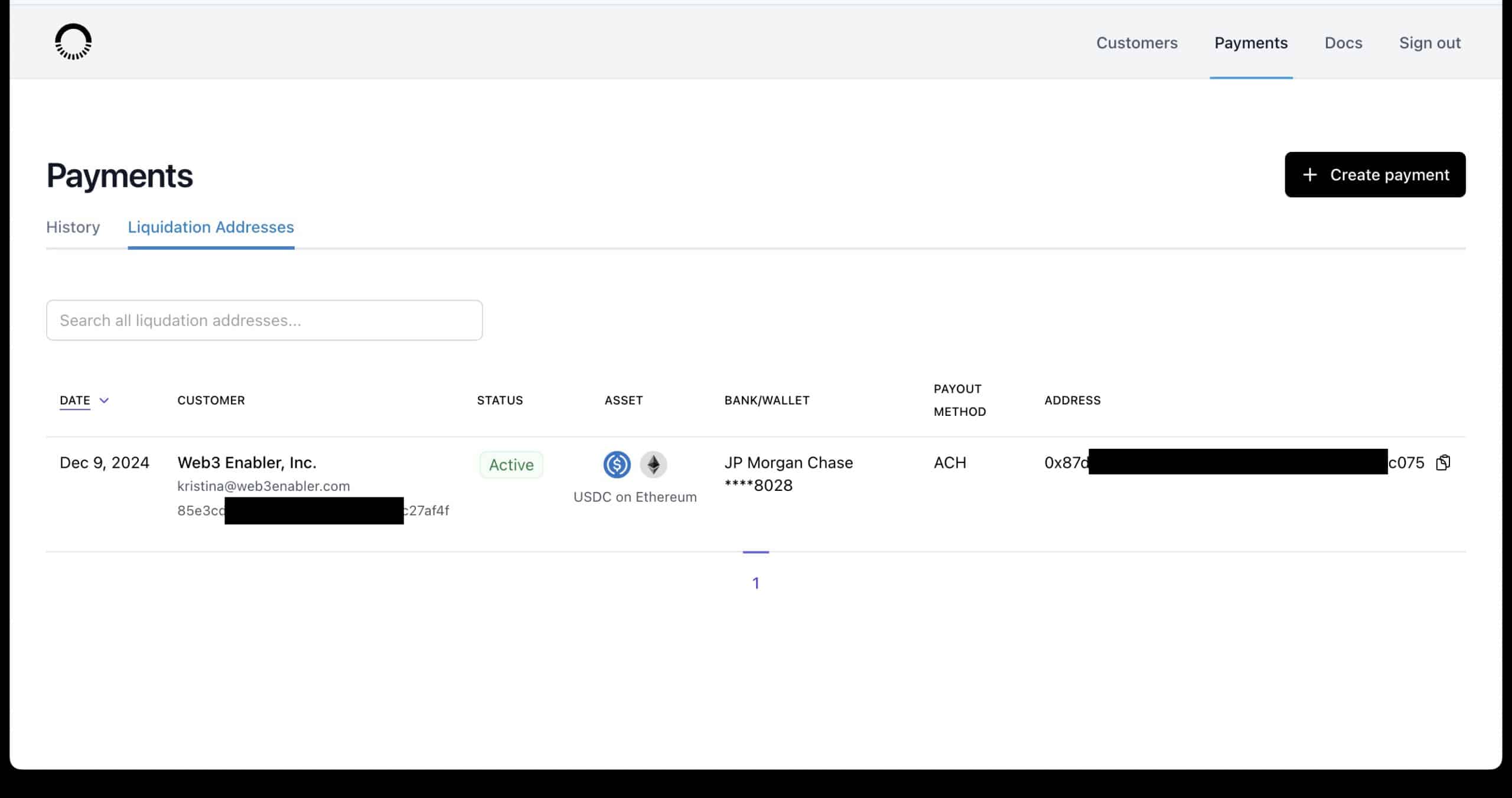Click Sign out in the header

tap(1429, 43)
